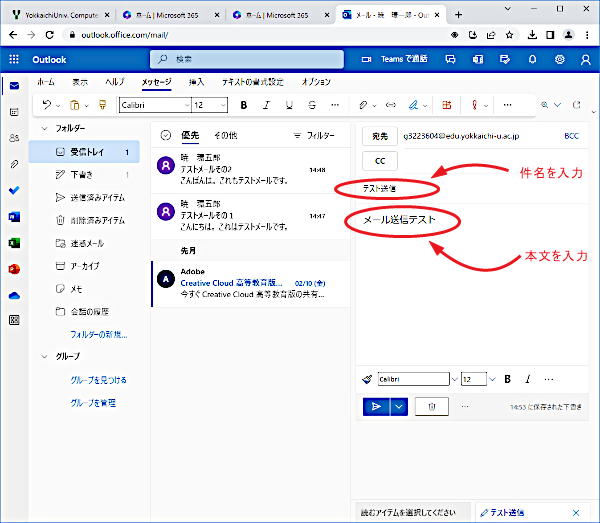Expand Undo dropdown arrow
Screen dimensions: 600x523
pos(58,106)
